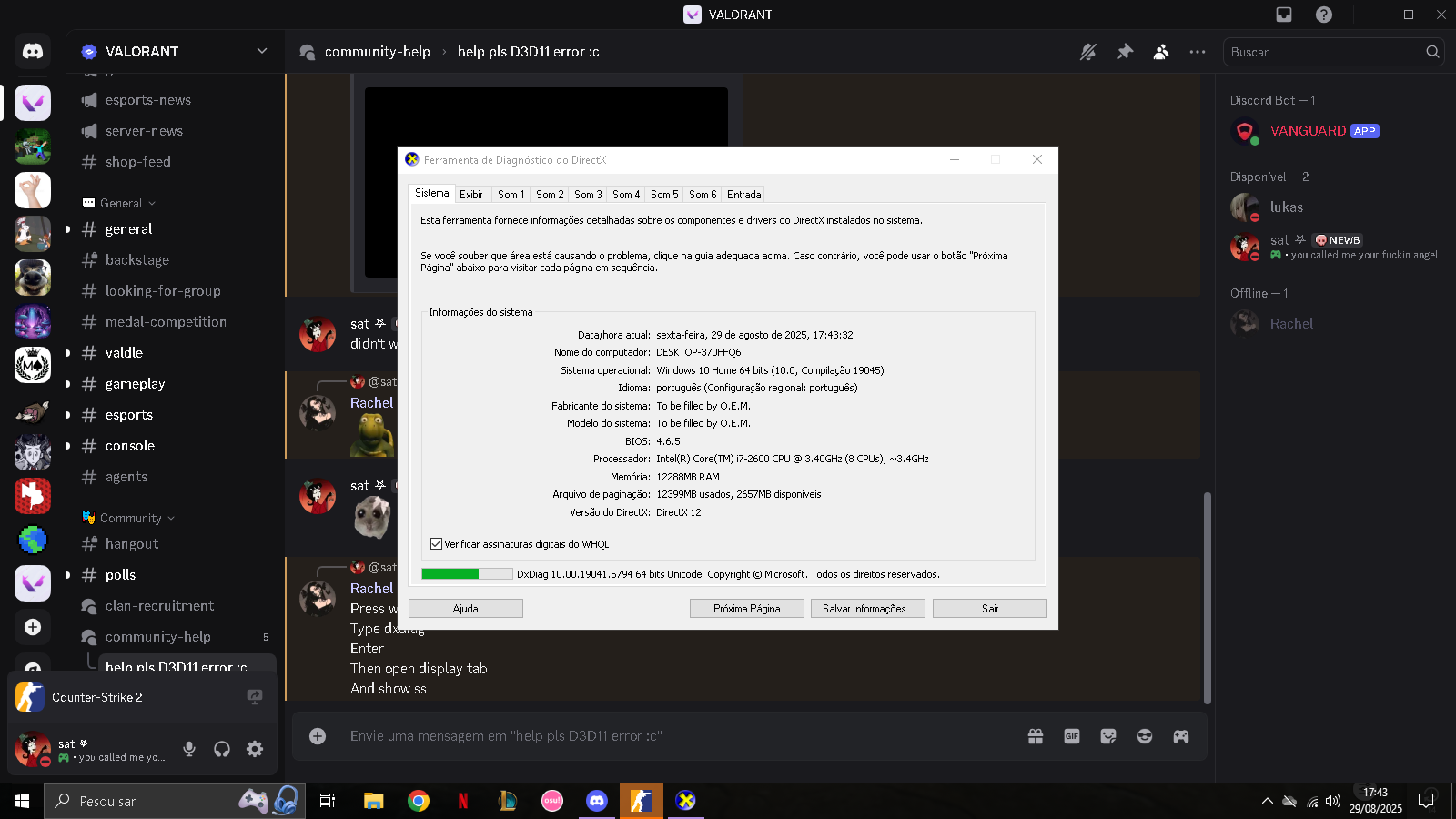This screenshot has width=1456, height=819.
Task: Click the search magnifier in Buscar
Action: pos(1432,52)
